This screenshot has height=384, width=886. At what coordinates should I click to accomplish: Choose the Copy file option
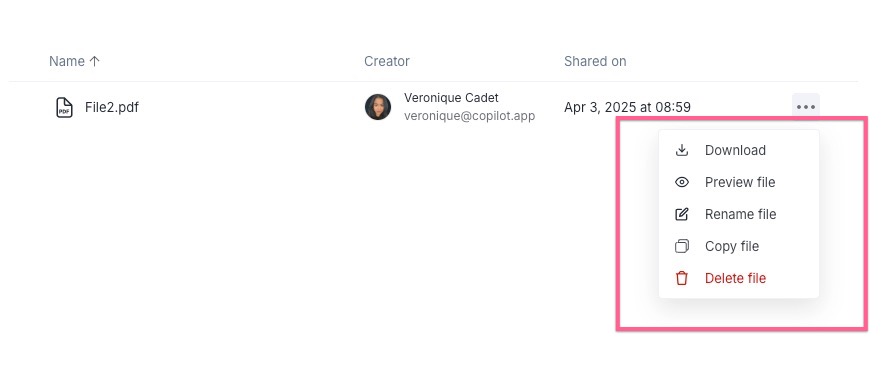click(x=739, y=246)
